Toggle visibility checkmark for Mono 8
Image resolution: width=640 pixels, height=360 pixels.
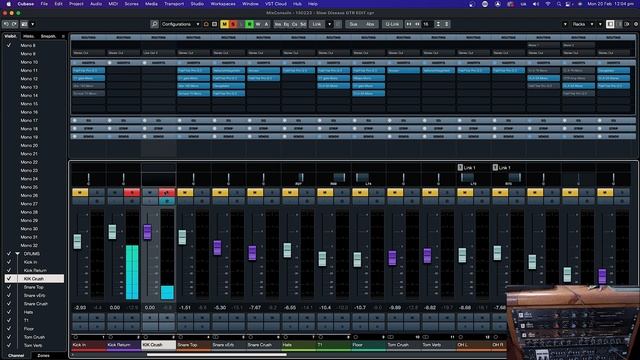coord(9,45)
